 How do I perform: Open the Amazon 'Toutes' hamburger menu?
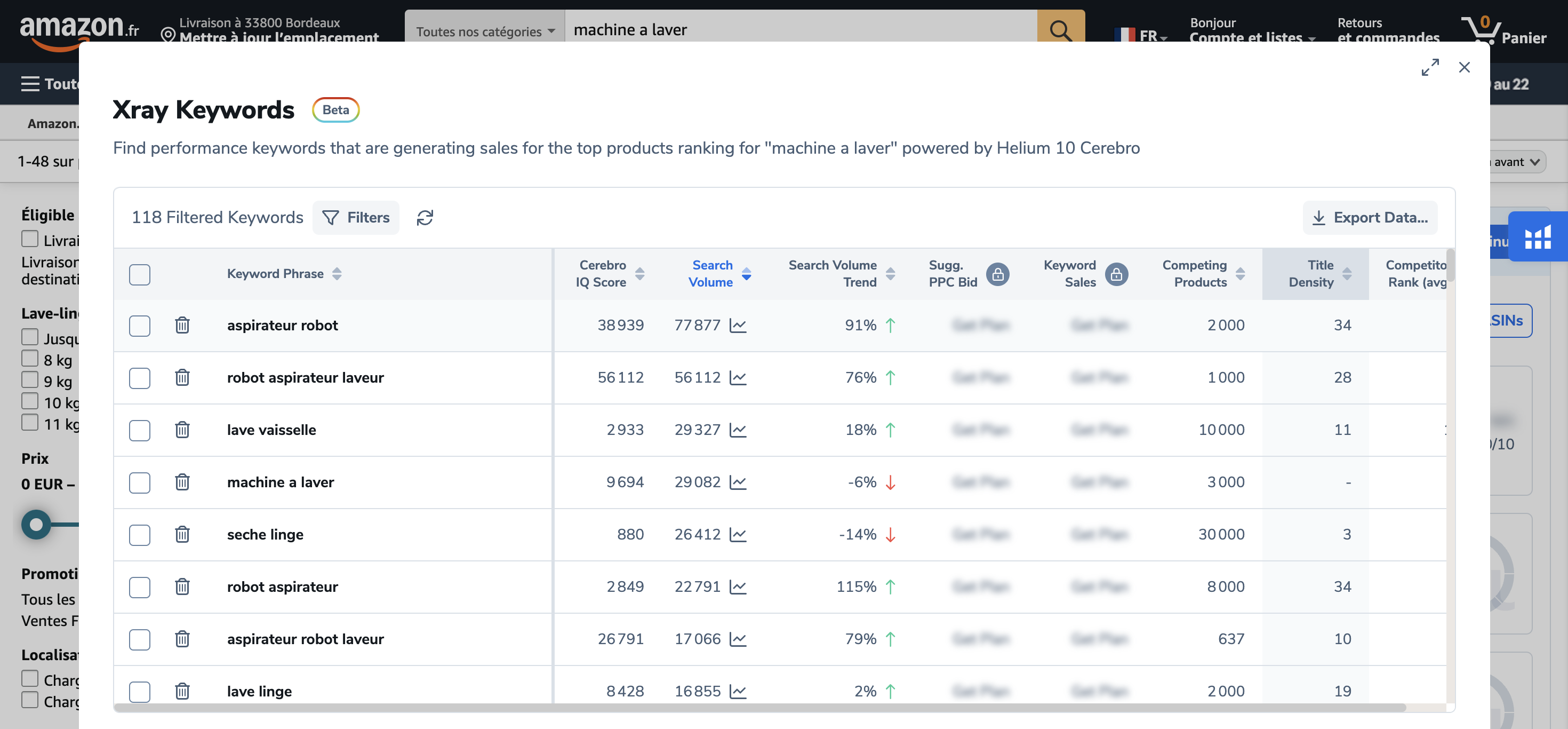pyautogui.click(x=50, y=84)
